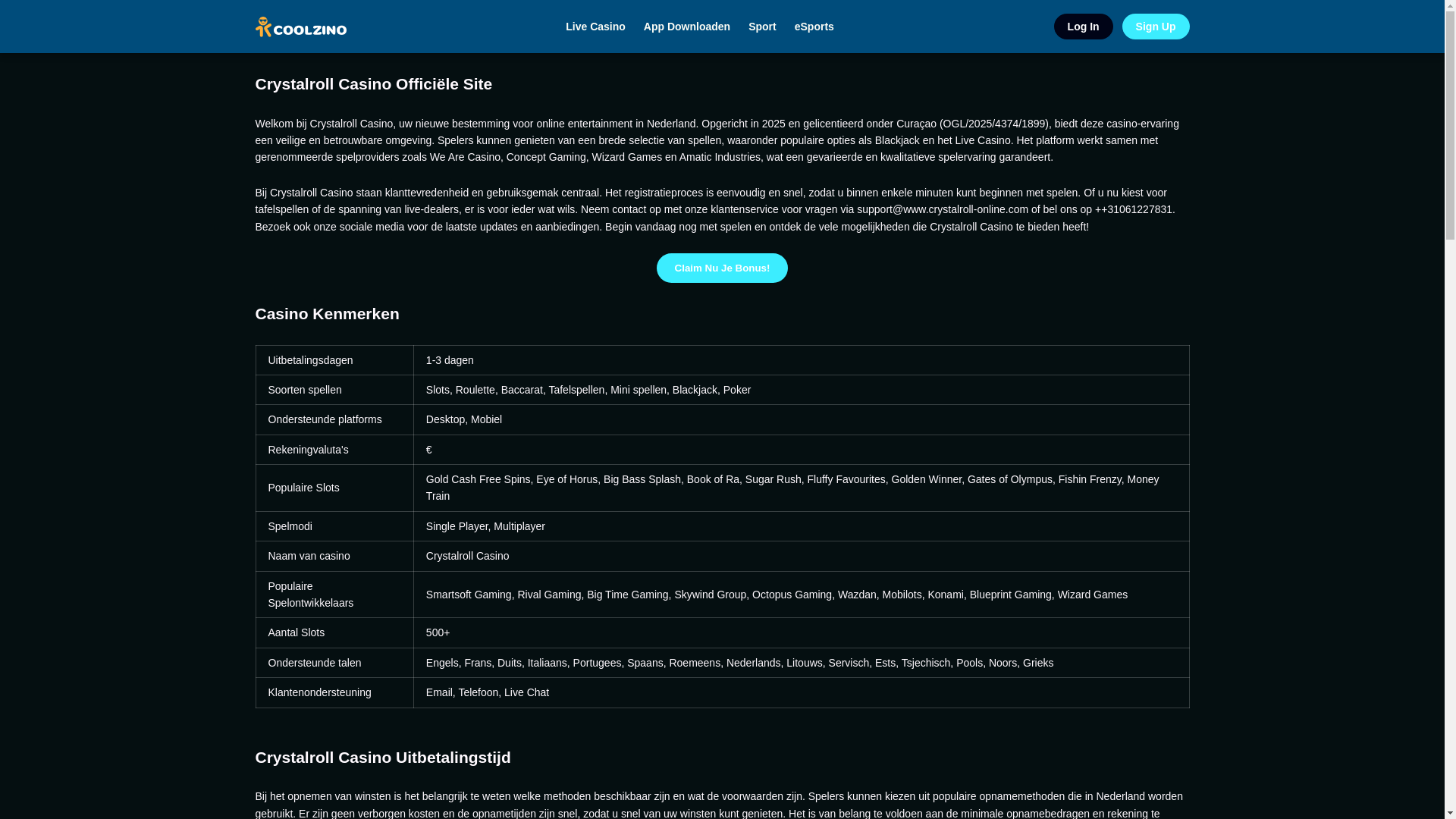
Task: Click the Sign Up button
Action: pyautogui.click(x=1156, y=27)
